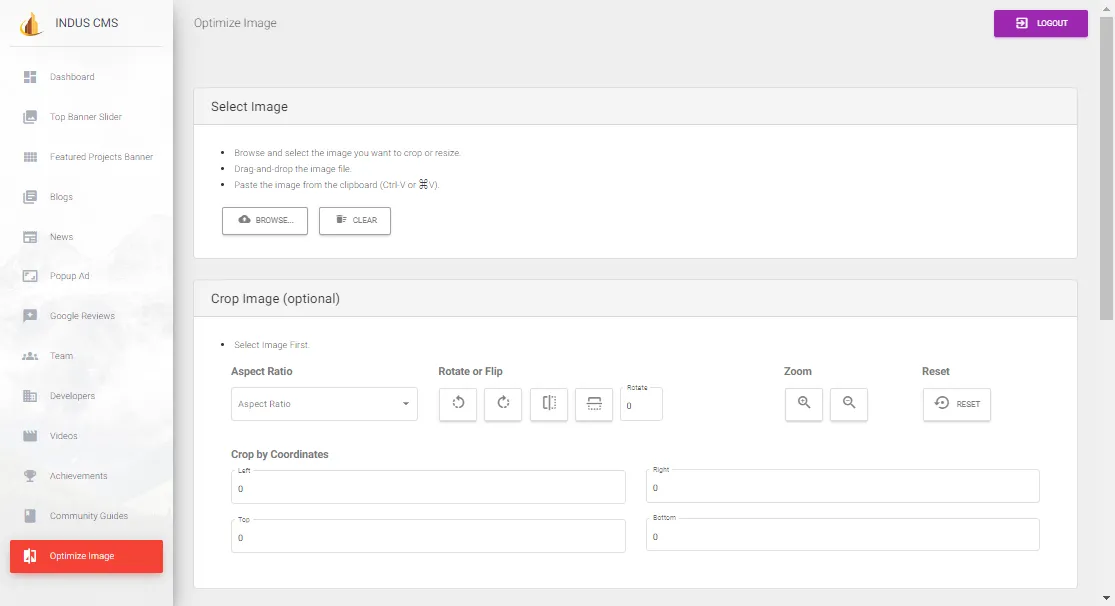1115x606 pixels.
Task: Click the Videos clapperboard icon
Action: click(x=30, y=436)
